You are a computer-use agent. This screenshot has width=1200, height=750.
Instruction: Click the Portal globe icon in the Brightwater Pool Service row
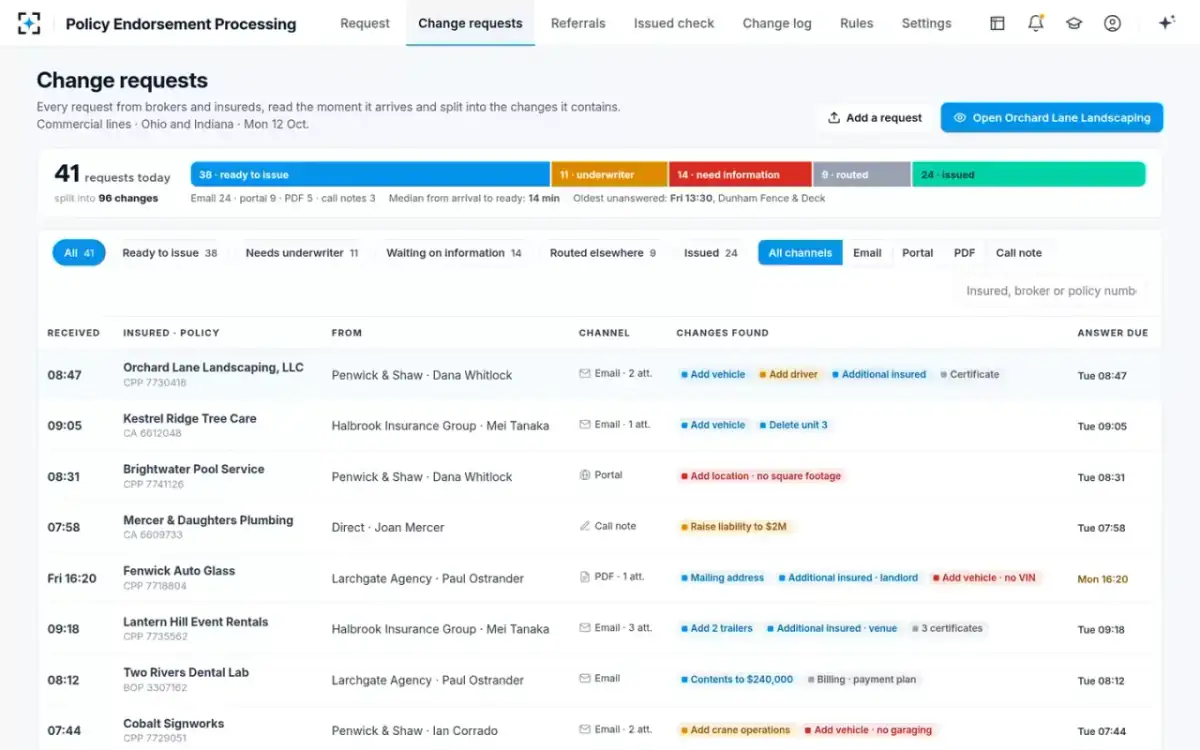click(x=585, y=476)
